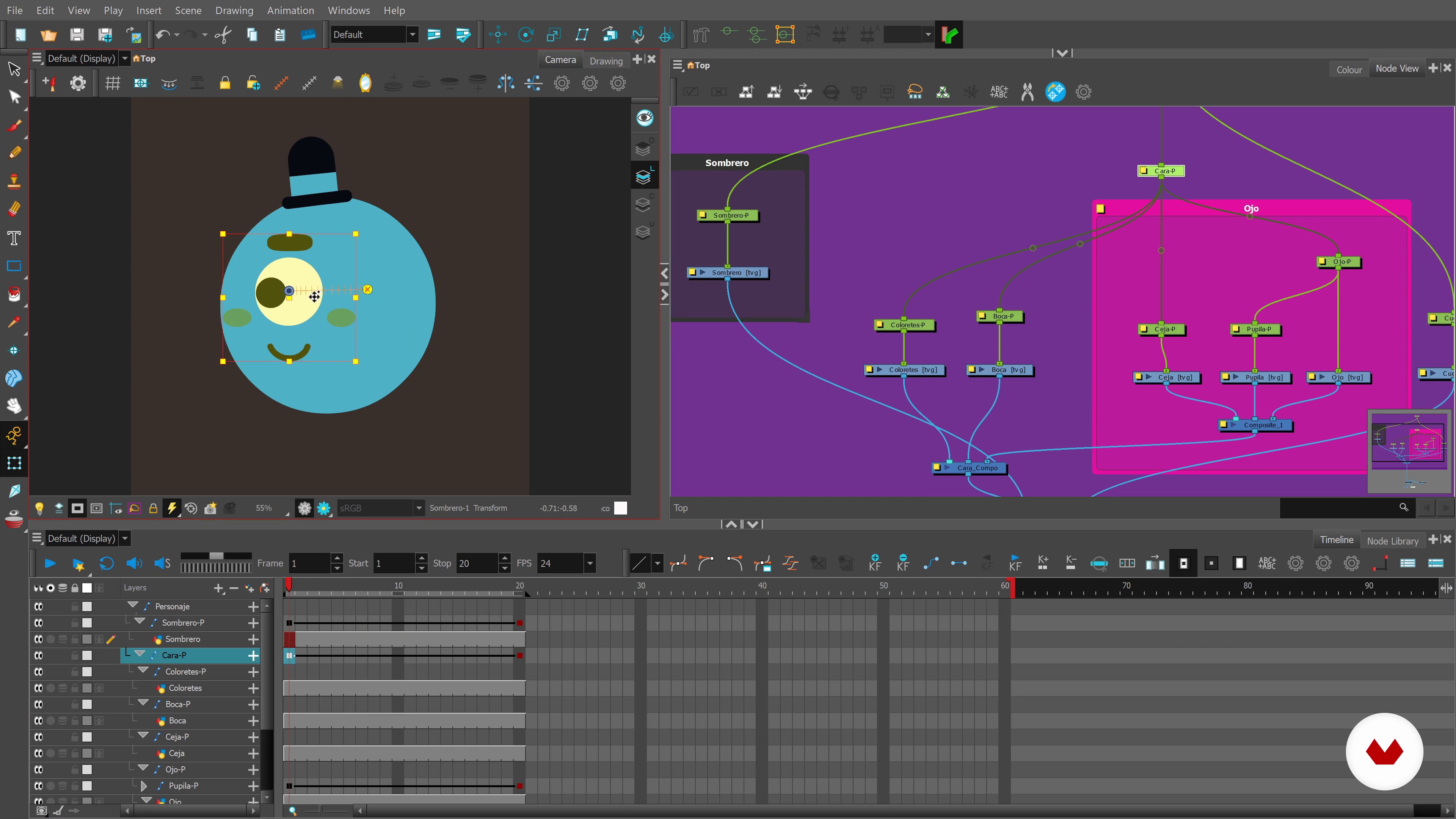
Task: Open the sRGB colour space dropdown
Action: pyautogui.click(x=419, y=508)
